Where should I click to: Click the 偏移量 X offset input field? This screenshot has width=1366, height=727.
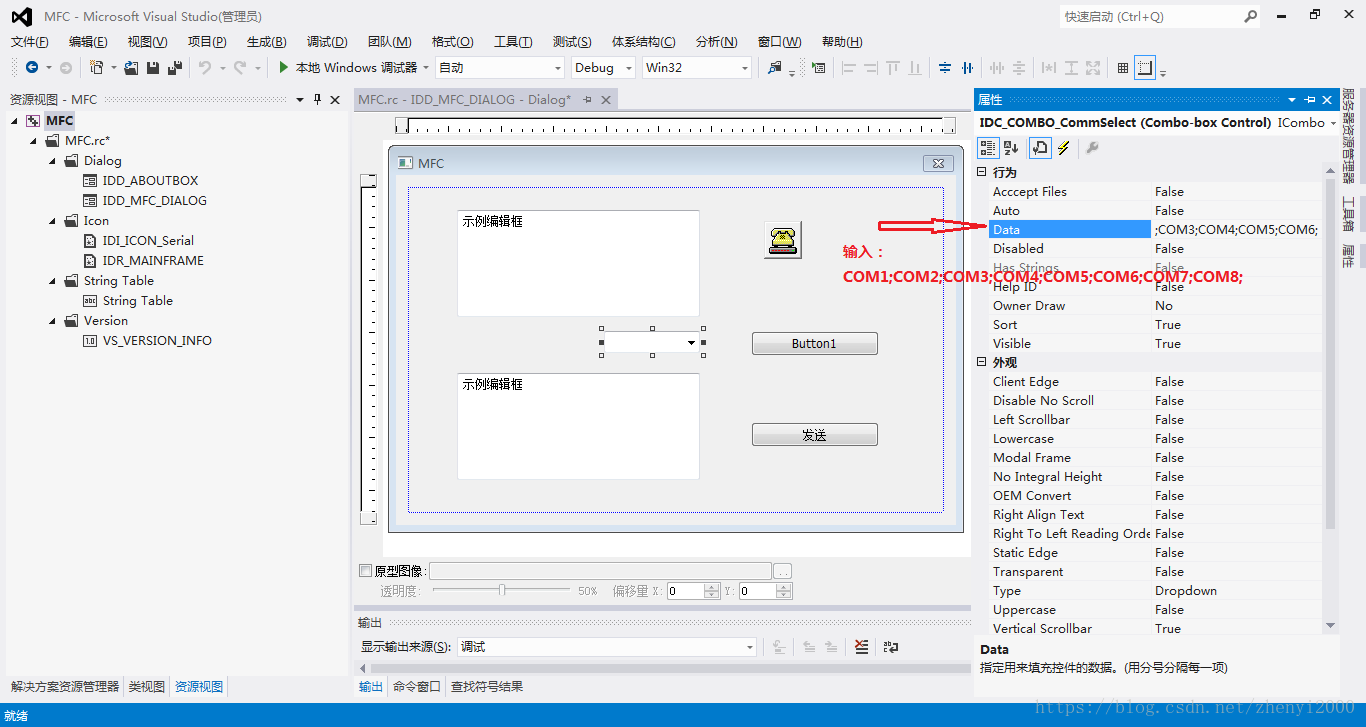684,591
